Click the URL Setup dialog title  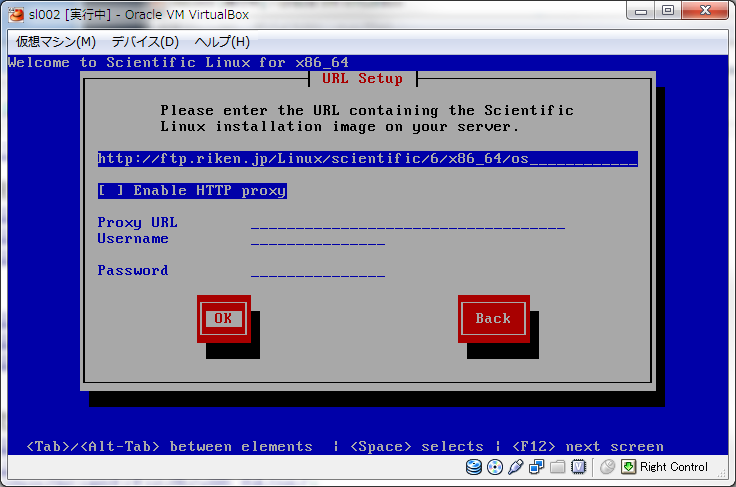[362, 78]
